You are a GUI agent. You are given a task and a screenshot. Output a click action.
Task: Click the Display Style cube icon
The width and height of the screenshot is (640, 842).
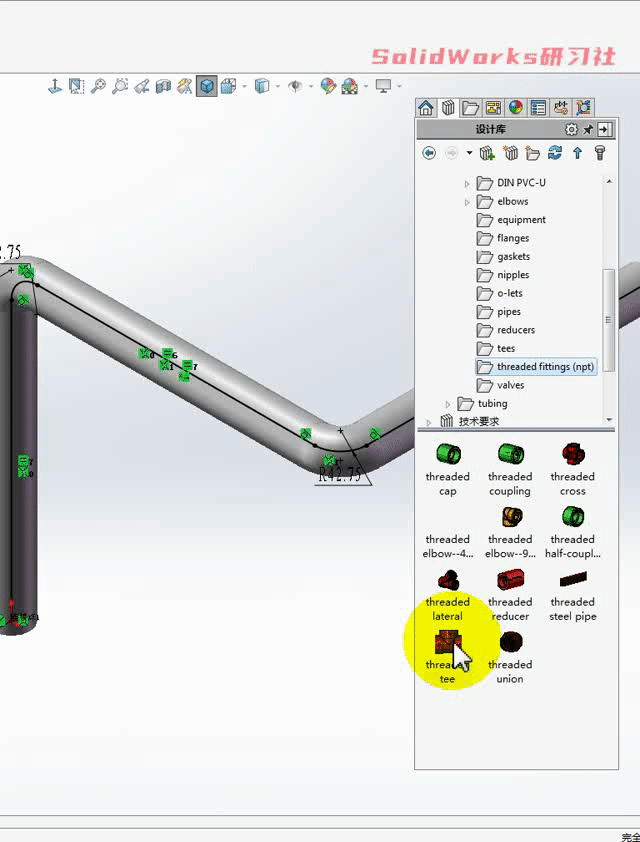click(261, 86)
